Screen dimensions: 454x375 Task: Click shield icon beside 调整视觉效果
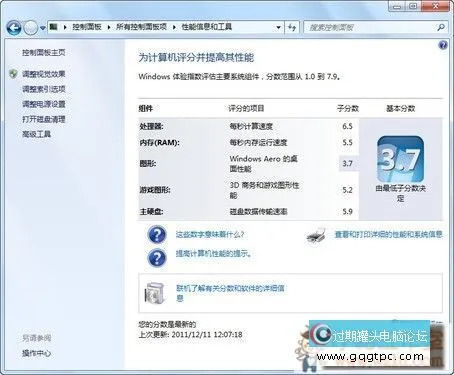[13, 74]
